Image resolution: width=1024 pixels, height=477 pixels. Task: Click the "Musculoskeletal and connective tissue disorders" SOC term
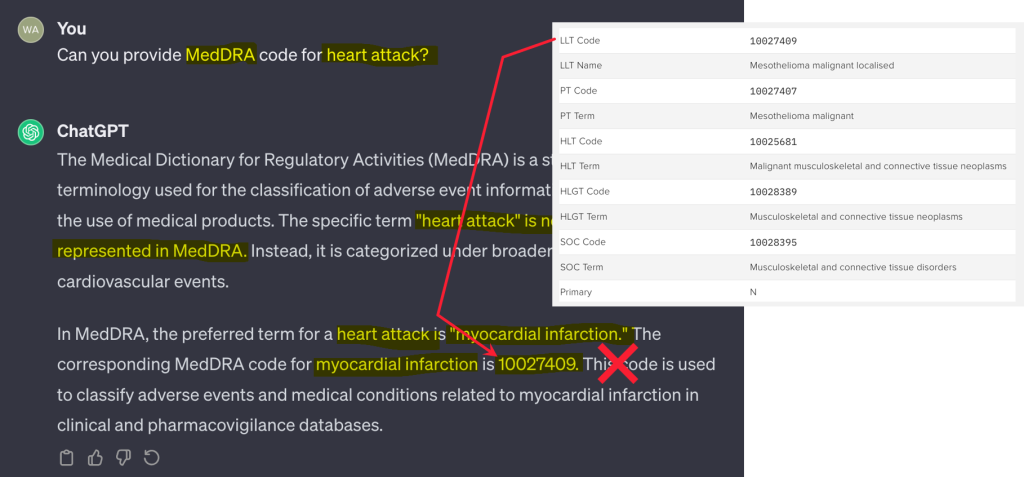853,267
